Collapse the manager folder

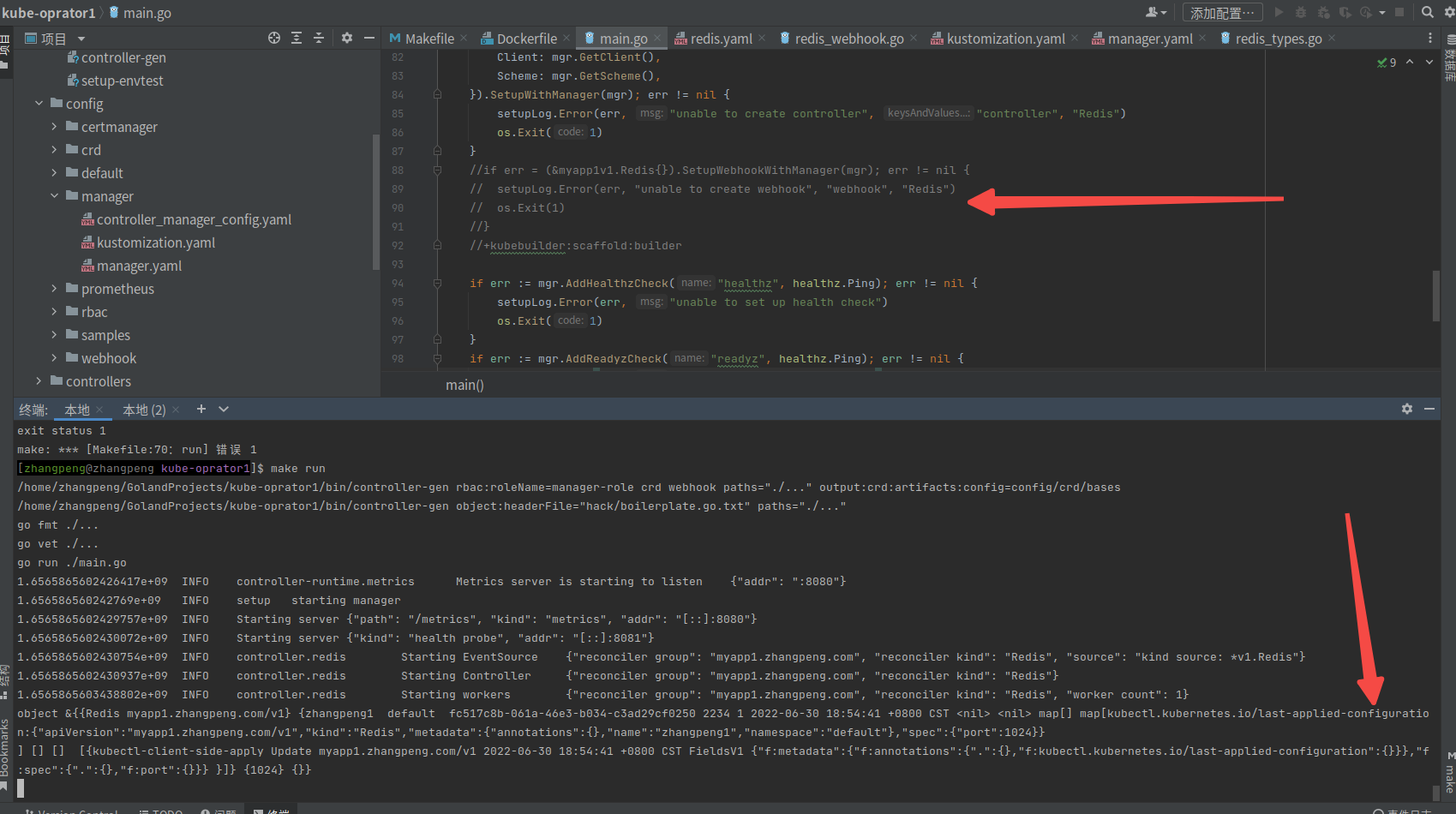(x=54, y=196)
